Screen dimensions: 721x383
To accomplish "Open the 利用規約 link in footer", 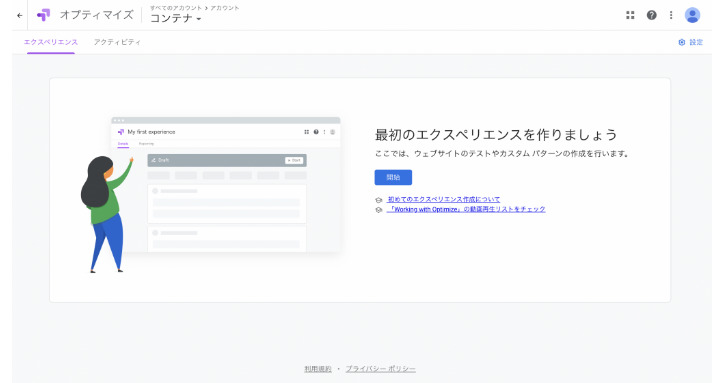I will [x=318, y=369].
